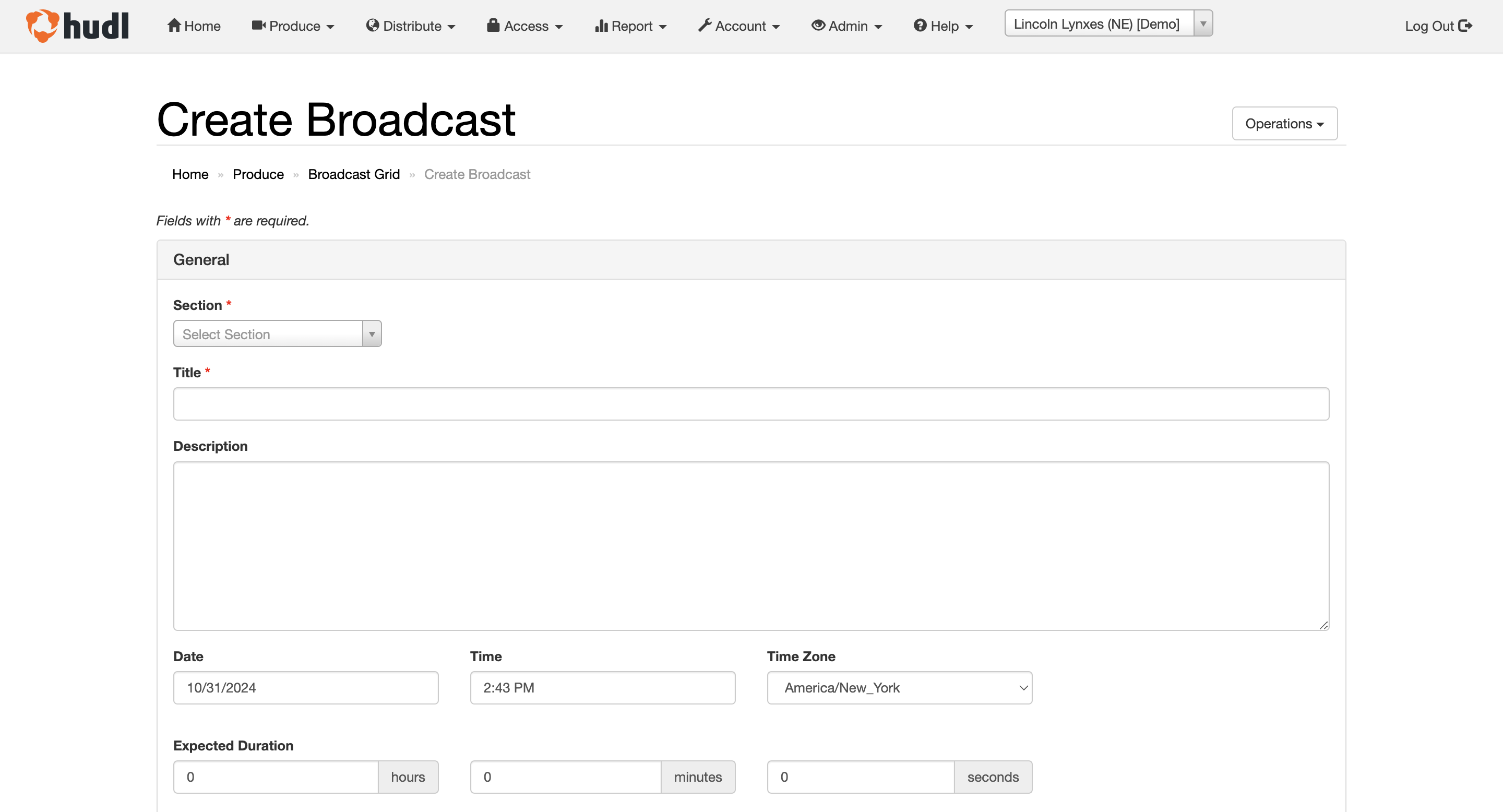This screenshot has width=1503, height=812.
Task: Click the Home navigation item
Action: coord(193,26)
